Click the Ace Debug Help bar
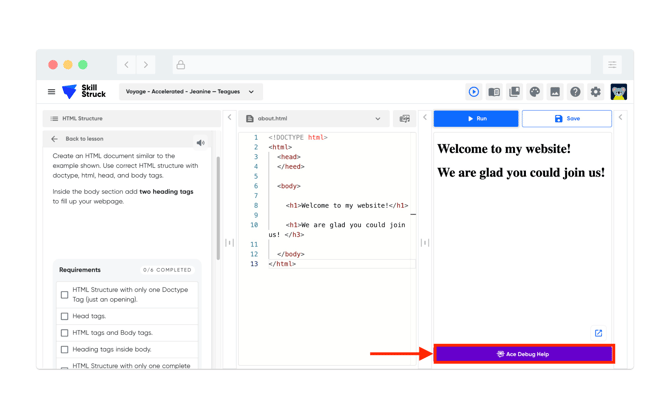 point(524,354)
